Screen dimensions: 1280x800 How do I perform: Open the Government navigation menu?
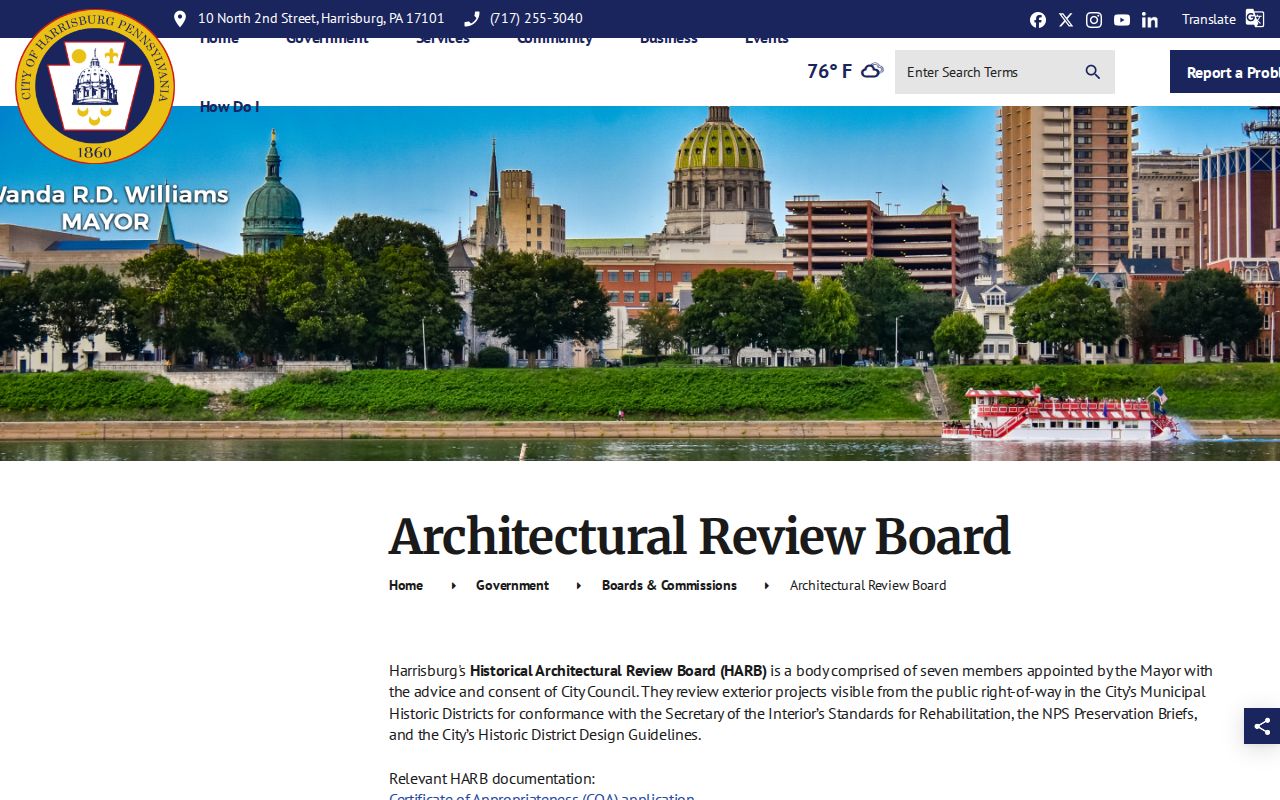pos(327,39)
